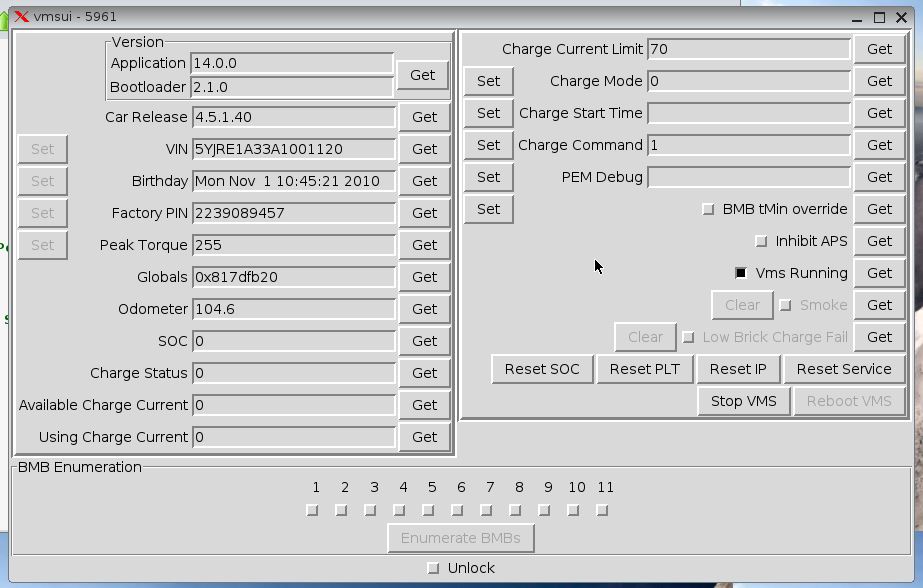Get the Charge Status value
The height and width of the screenshot is (588, 923).
[x=424, y=373]
